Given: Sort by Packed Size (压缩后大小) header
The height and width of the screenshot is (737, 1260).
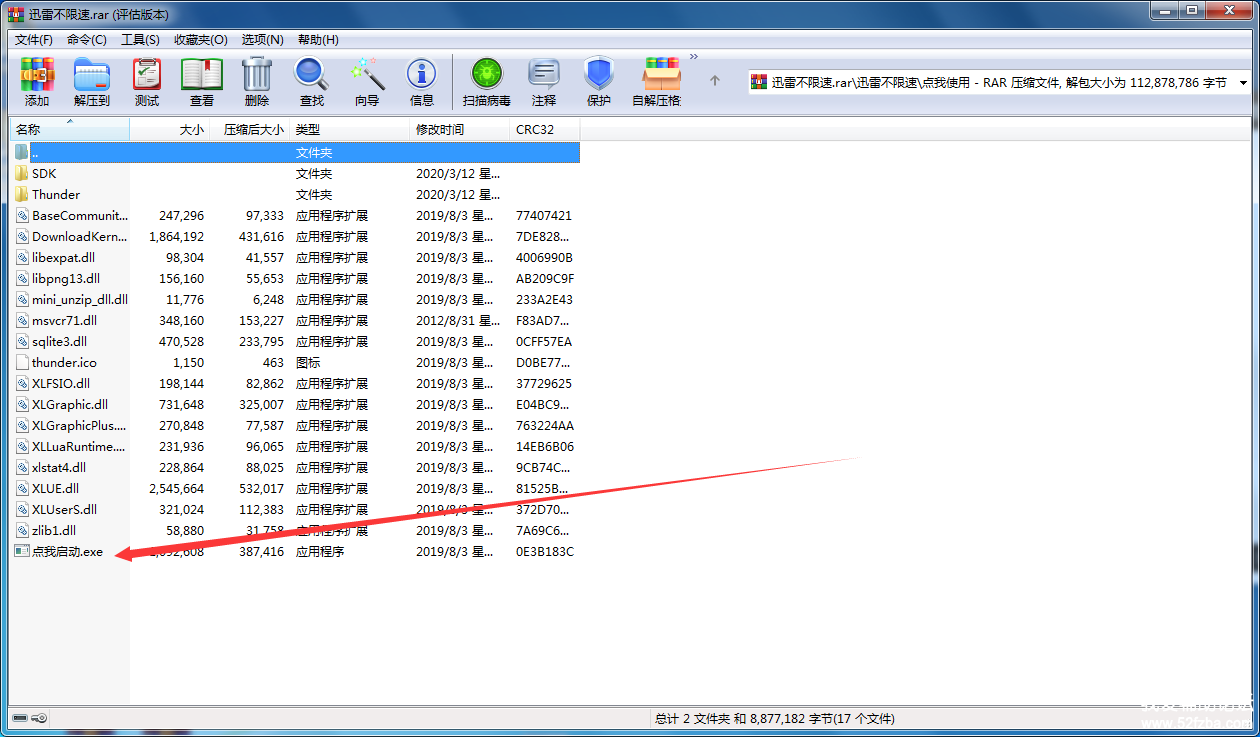Looking at the screenshot, I should pos(250,130).
